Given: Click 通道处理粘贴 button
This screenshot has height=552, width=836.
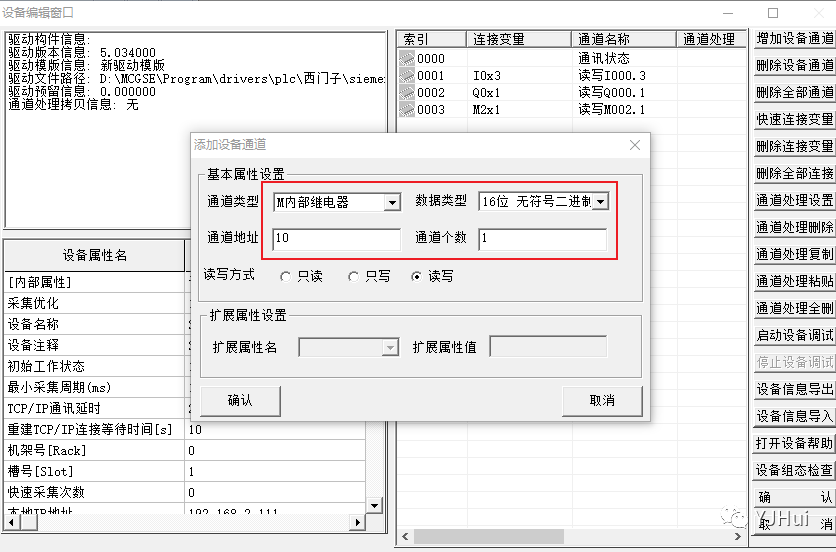Looking at the screenshot, I should pos(794,281).
